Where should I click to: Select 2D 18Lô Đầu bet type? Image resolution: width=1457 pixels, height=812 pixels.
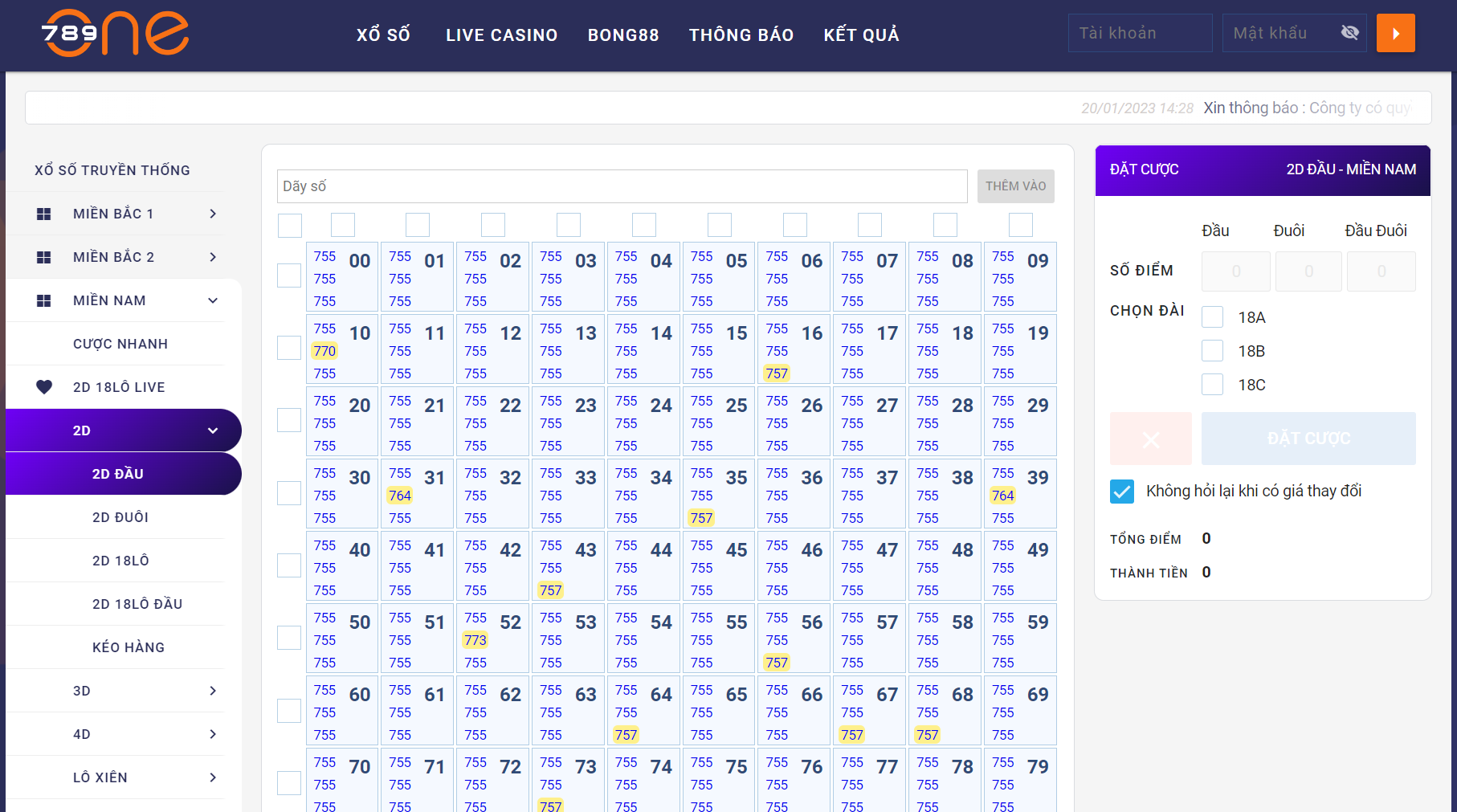pyautogui.click(x=137, y=604)
